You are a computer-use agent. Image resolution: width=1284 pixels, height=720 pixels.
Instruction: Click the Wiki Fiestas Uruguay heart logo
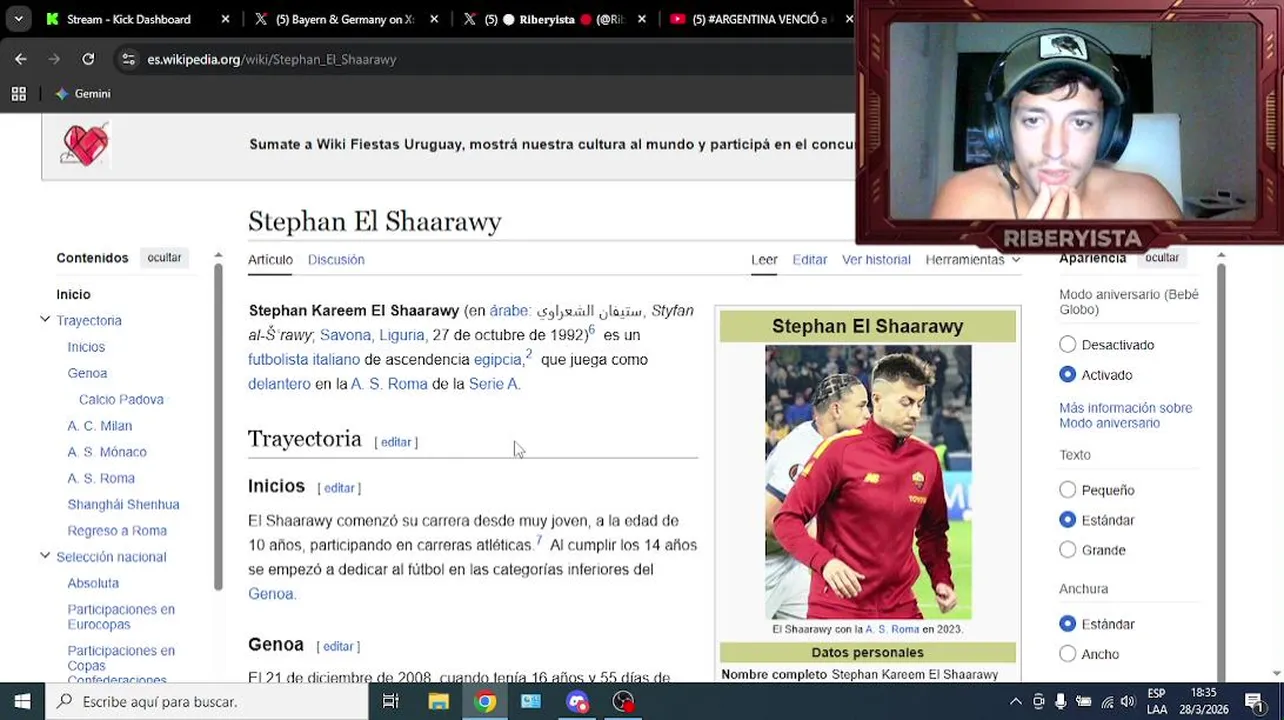click(x=85, y=146)
